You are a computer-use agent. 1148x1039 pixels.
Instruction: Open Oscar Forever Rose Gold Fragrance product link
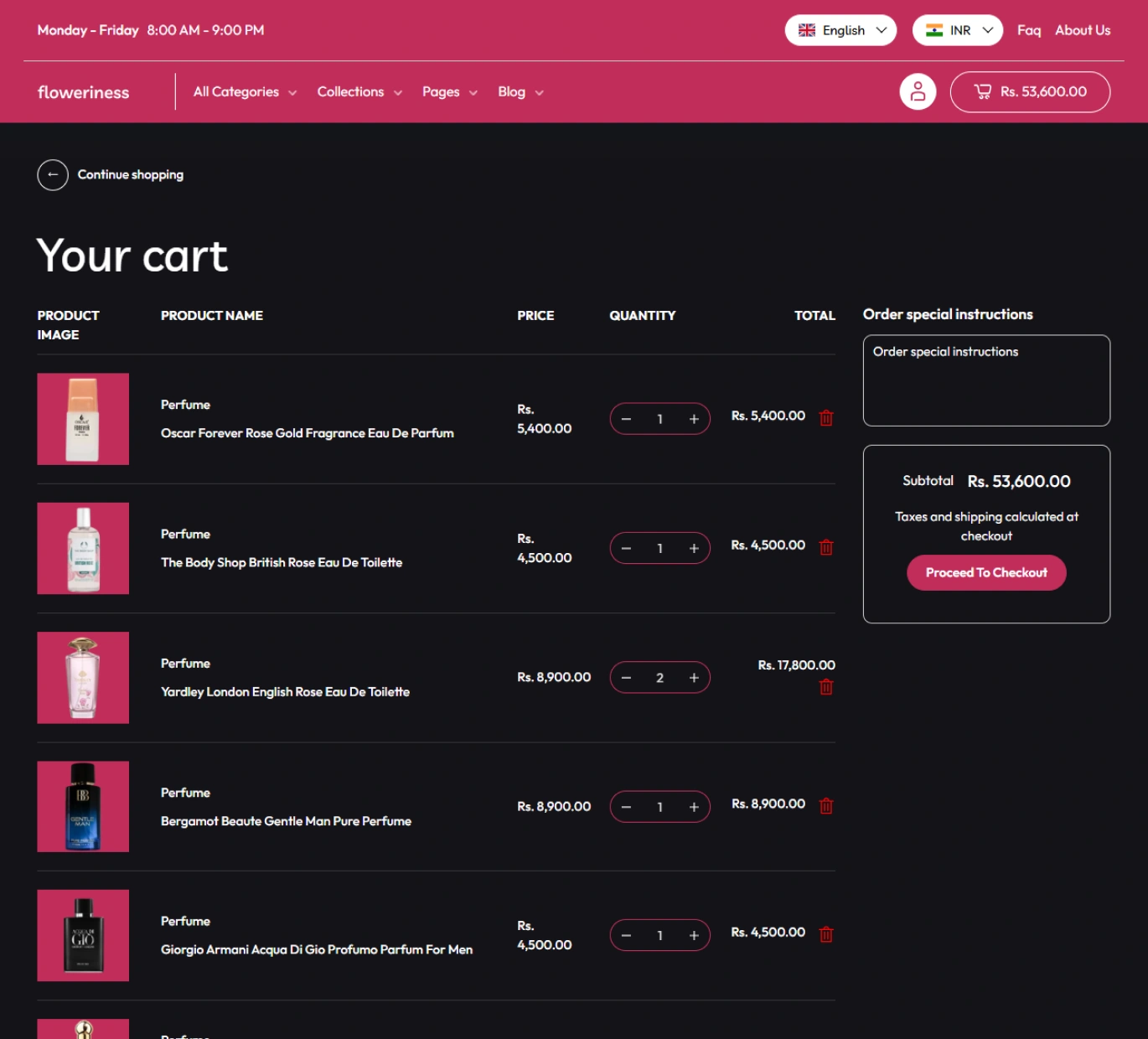coord(308,433)
